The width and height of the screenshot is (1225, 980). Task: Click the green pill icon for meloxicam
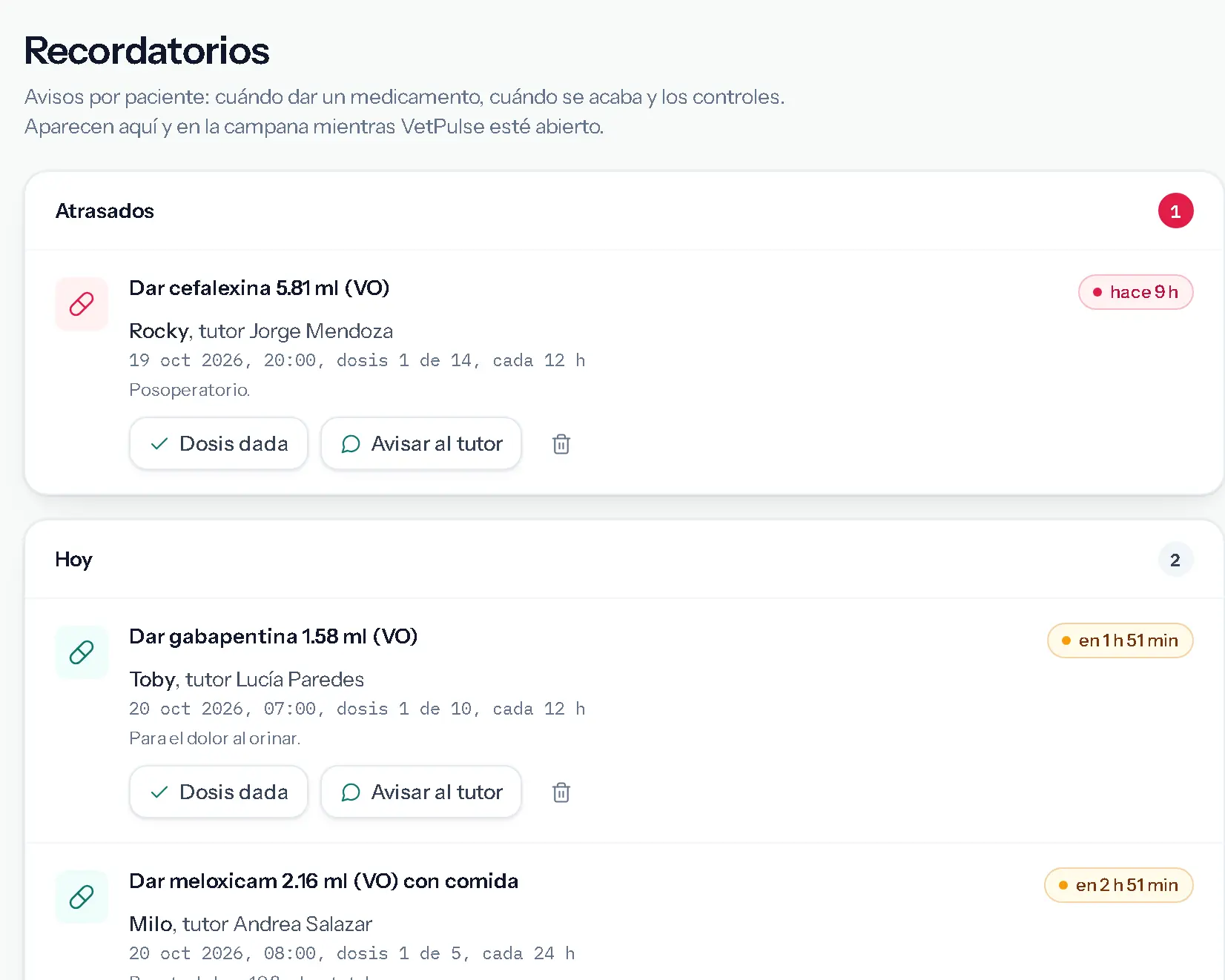(82, 897)
